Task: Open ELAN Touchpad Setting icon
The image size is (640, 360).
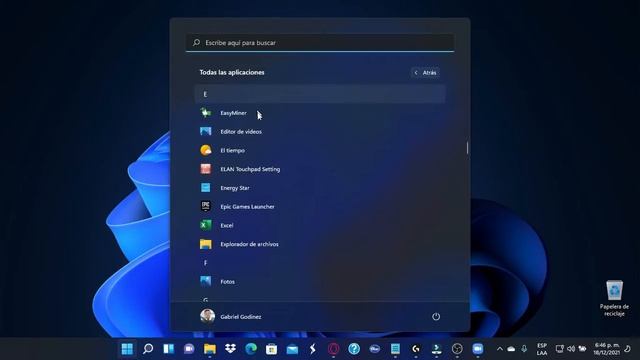Action: (206, 169)
